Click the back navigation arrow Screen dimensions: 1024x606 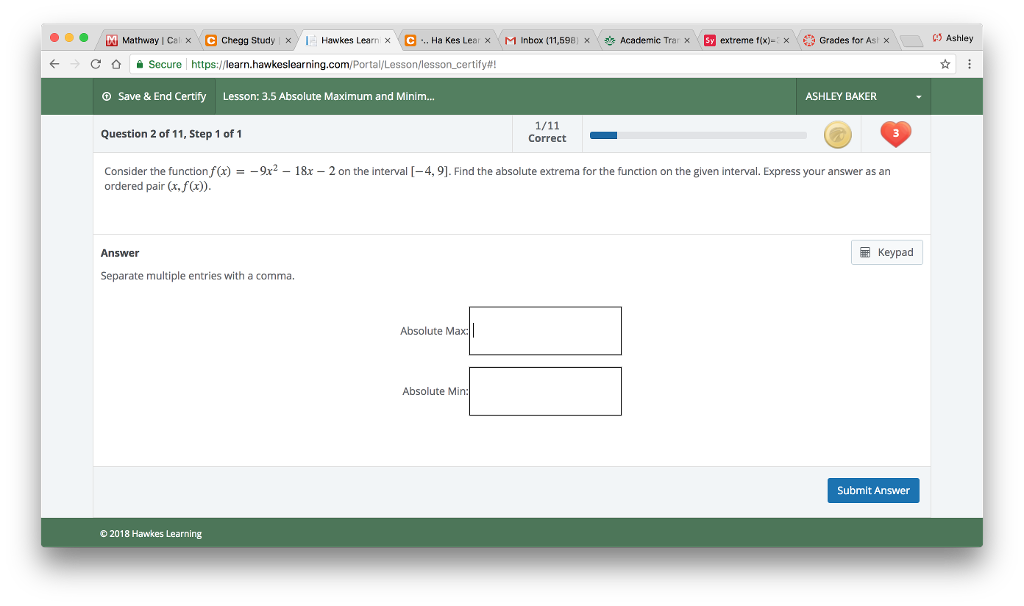point(54,62)
